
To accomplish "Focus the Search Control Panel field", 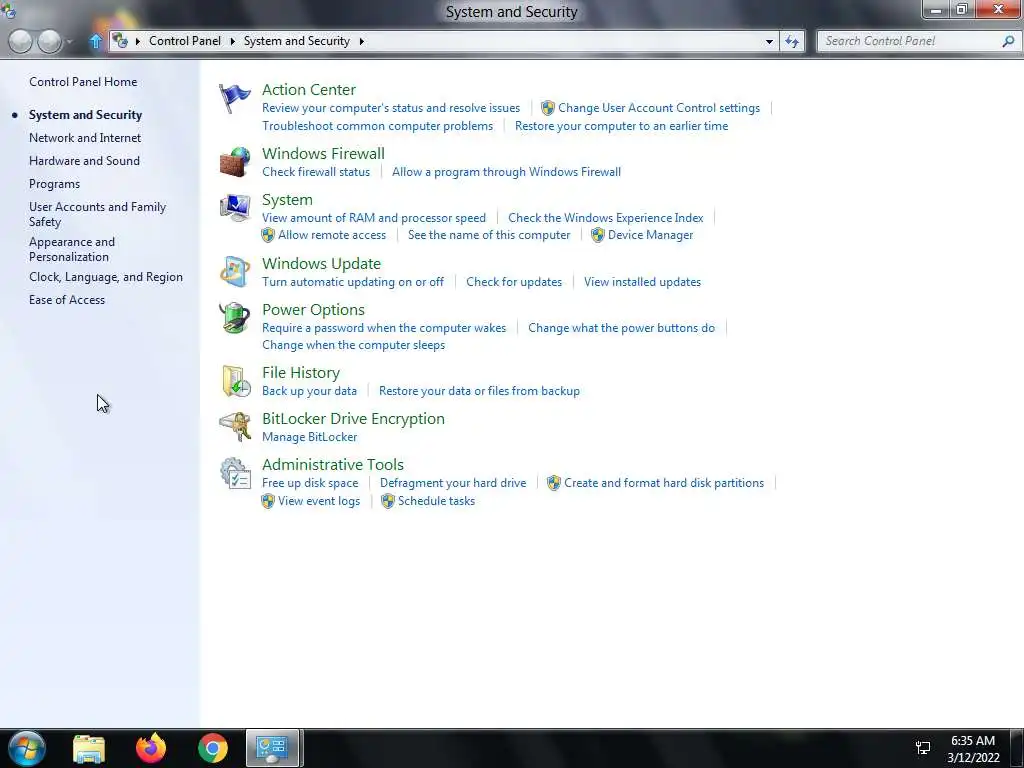I will pos(910,41).
